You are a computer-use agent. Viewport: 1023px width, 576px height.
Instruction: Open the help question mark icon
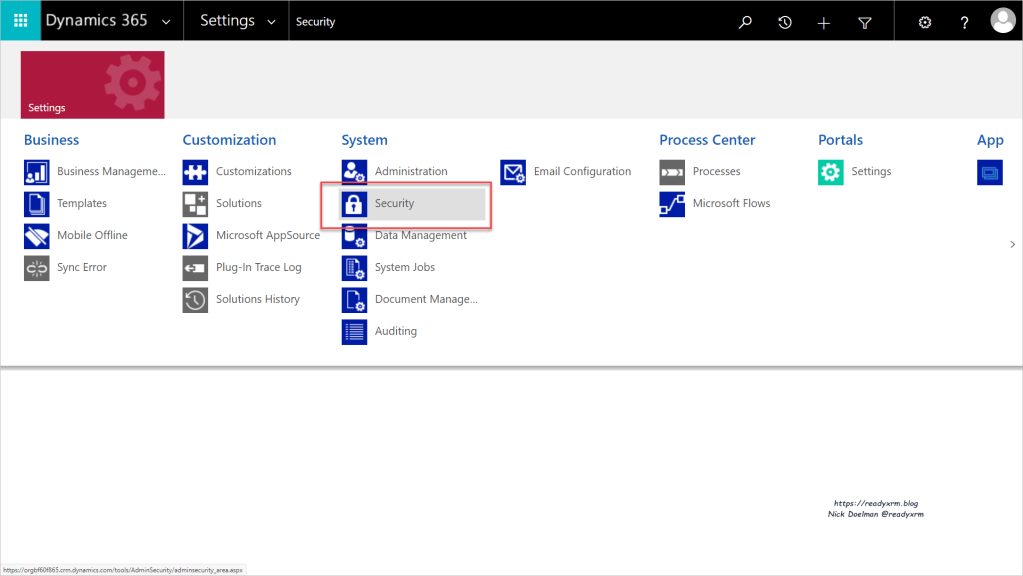964,22
